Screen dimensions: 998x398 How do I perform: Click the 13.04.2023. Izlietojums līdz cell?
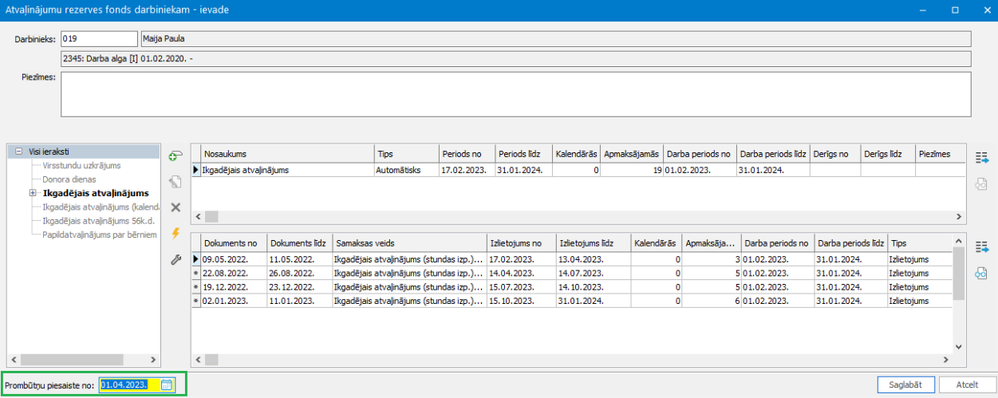(593, 259)
